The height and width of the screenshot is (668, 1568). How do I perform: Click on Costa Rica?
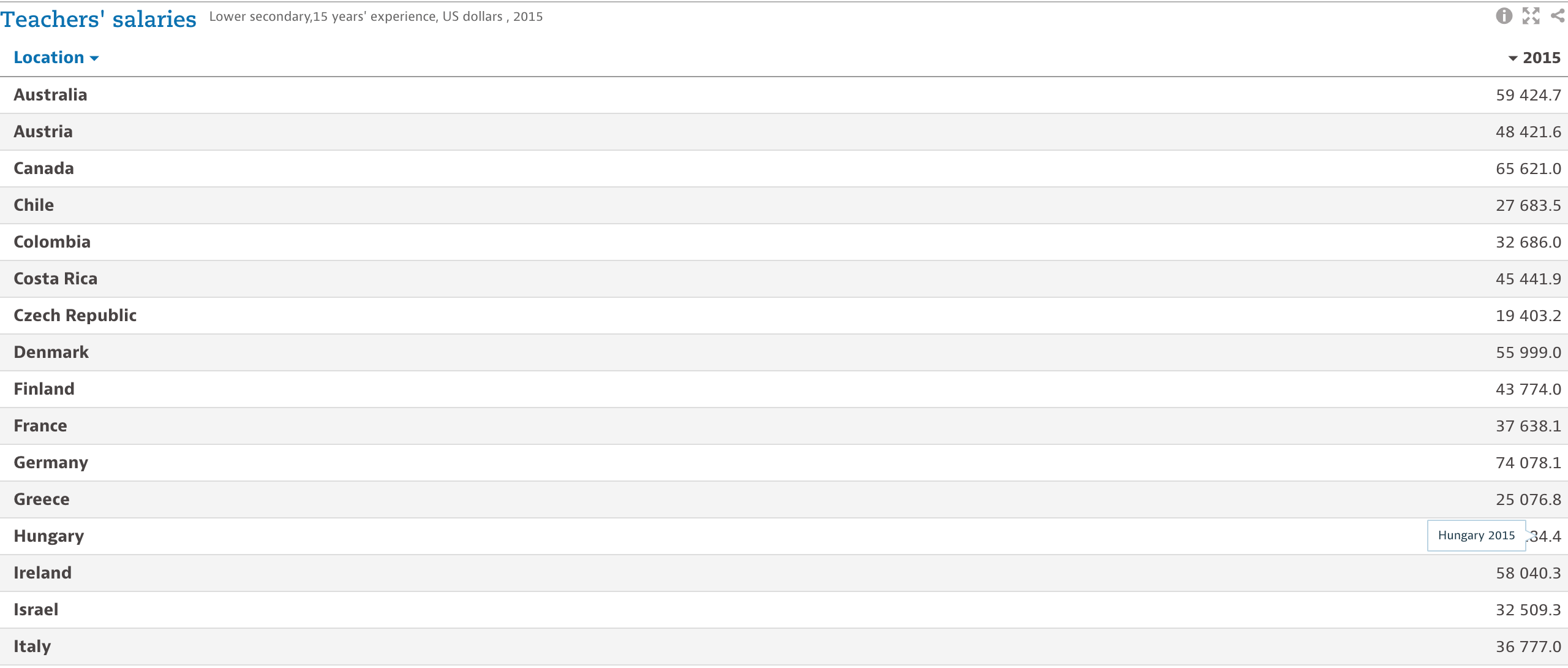(x=55, y=279)
